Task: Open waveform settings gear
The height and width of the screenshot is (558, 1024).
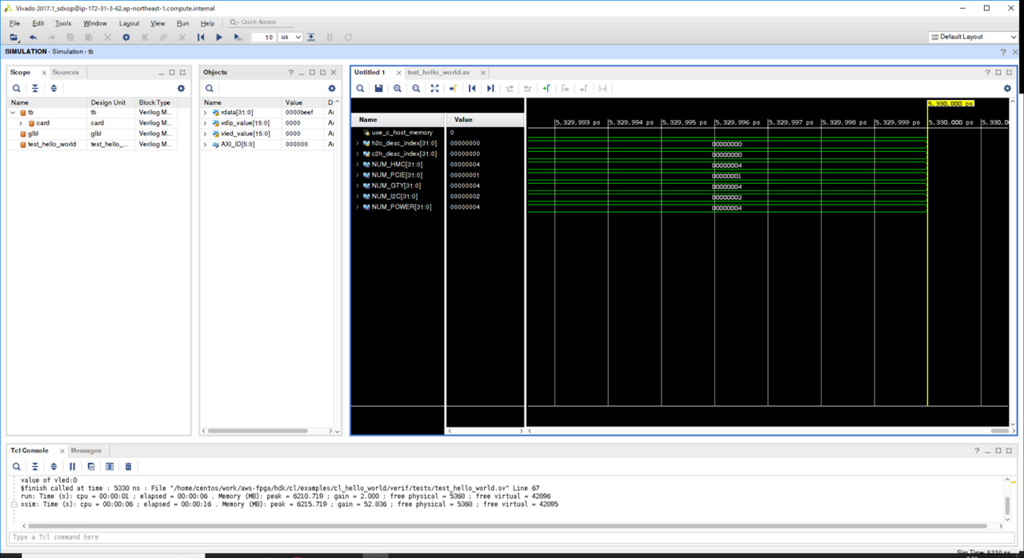Action: 1007,88
